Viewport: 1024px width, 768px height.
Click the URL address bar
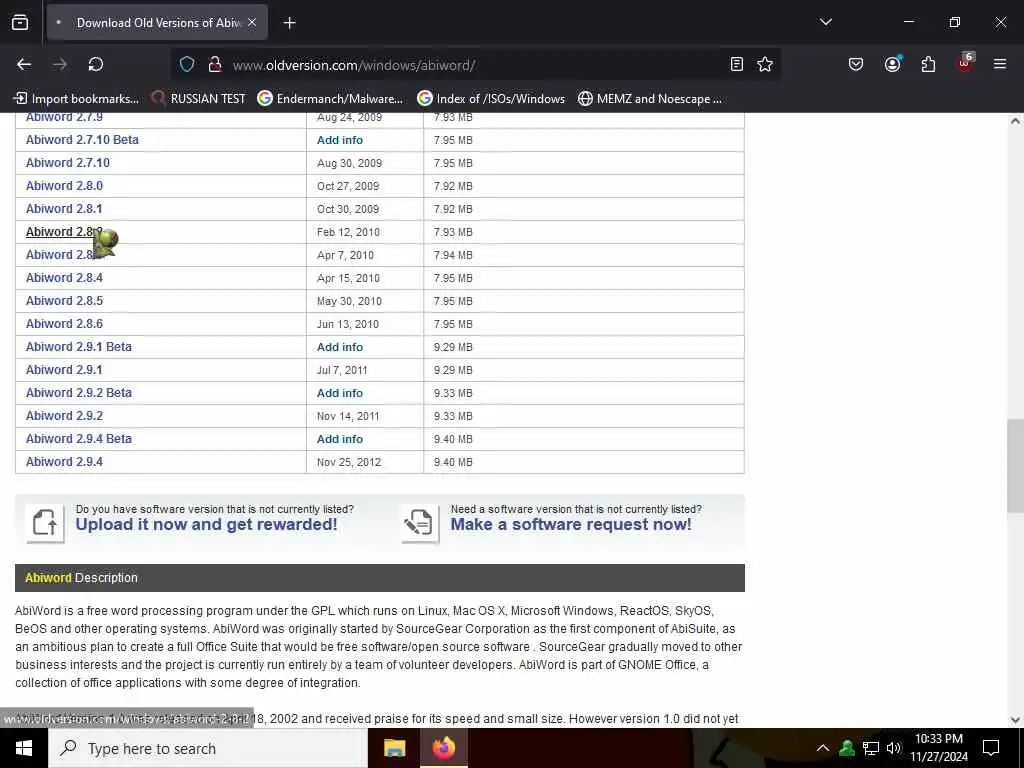point(477,65)
